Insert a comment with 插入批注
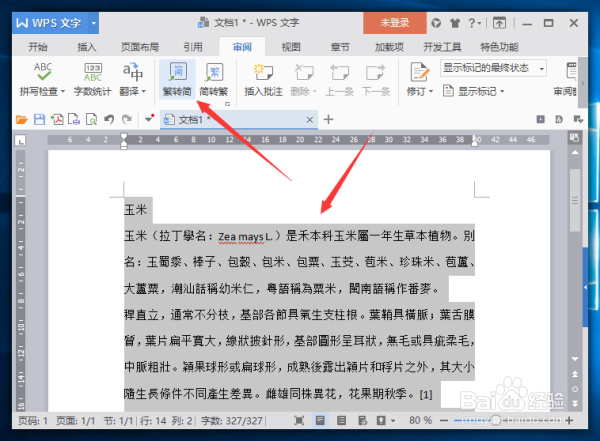The image size is (600, 441). (264, 80)
